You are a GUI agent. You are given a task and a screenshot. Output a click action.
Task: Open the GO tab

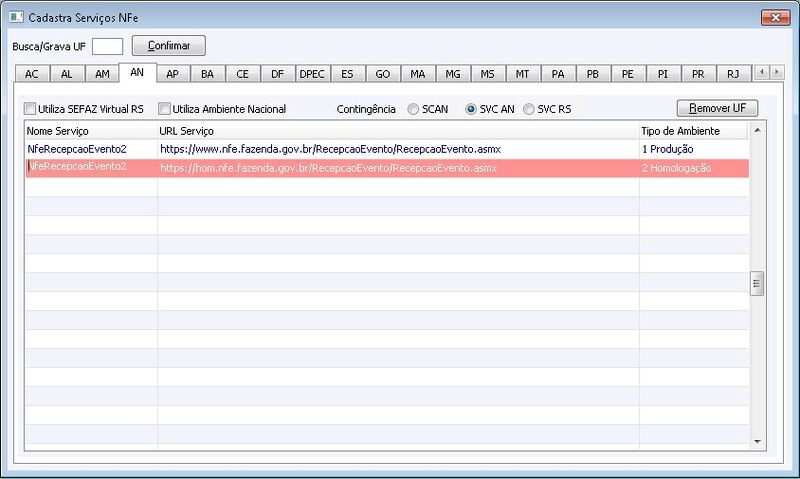pyautogui.click(x=383, y=74)
